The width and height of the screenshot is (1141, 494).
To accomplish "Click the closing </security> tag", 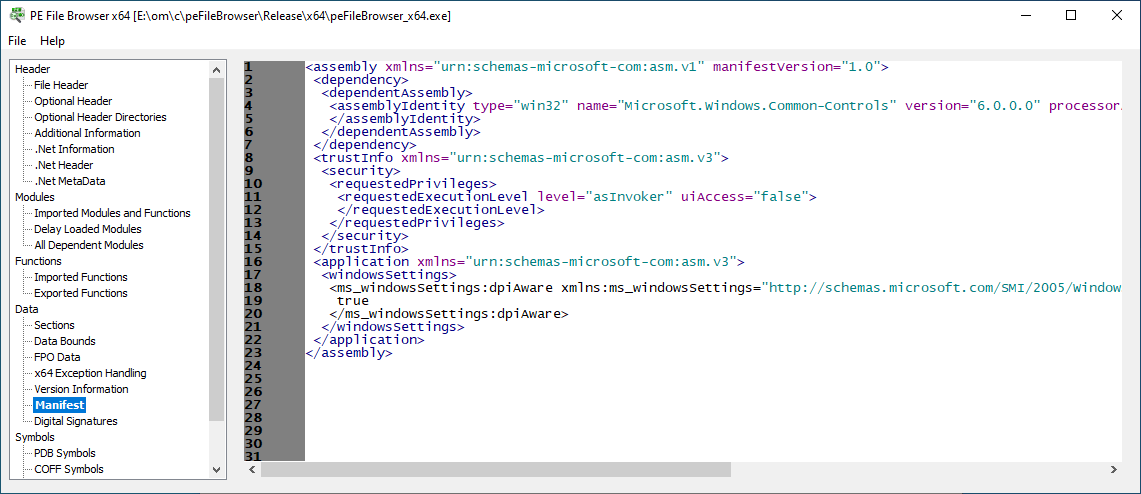I will point(365,236).
